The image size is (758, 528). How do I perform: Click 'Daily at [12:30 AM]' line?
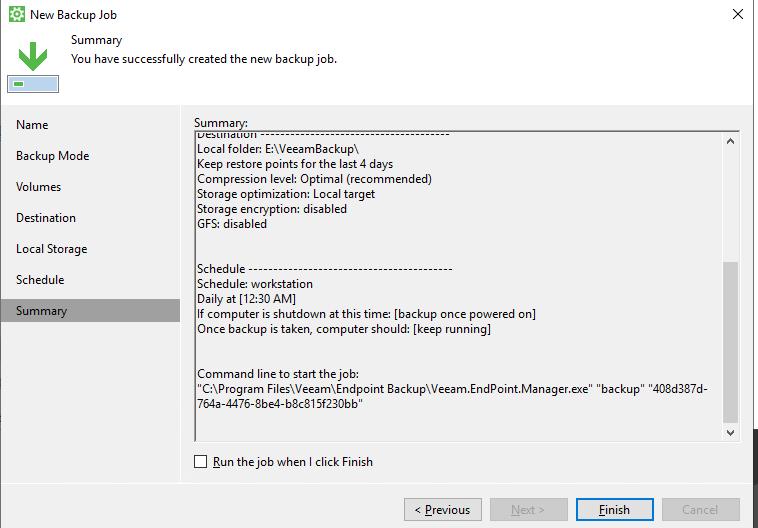(x=246, y=299)
